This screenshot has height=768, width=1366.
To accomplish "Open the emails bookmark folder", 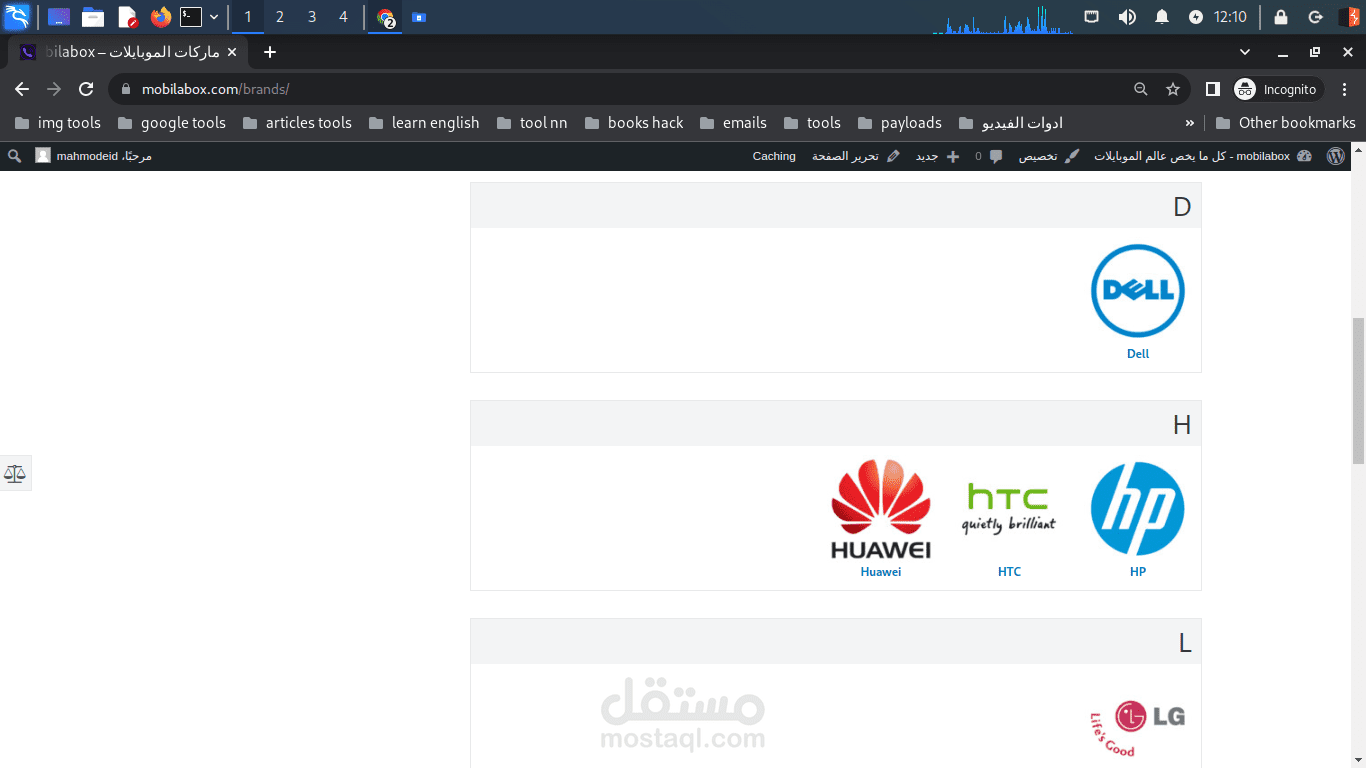I will click(x=733, y=123).
